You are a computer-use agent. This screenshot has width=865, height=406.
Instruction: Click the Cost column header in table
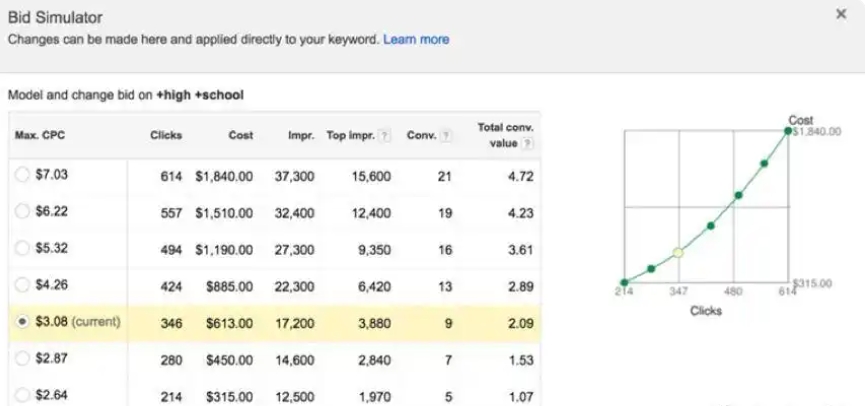coord(241,135)
